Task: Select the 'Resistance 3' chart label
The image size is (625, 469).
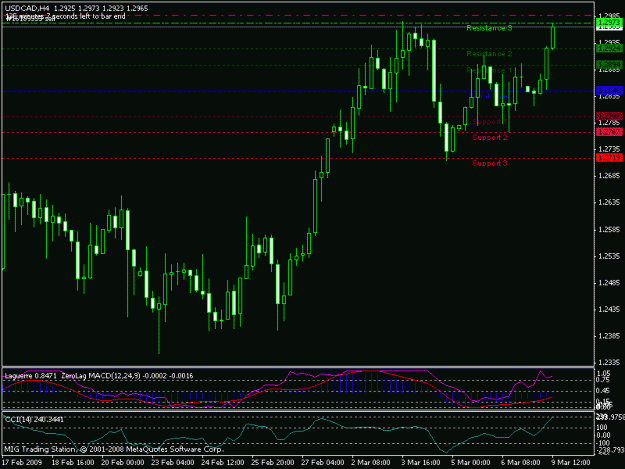Action: point(489,28)
